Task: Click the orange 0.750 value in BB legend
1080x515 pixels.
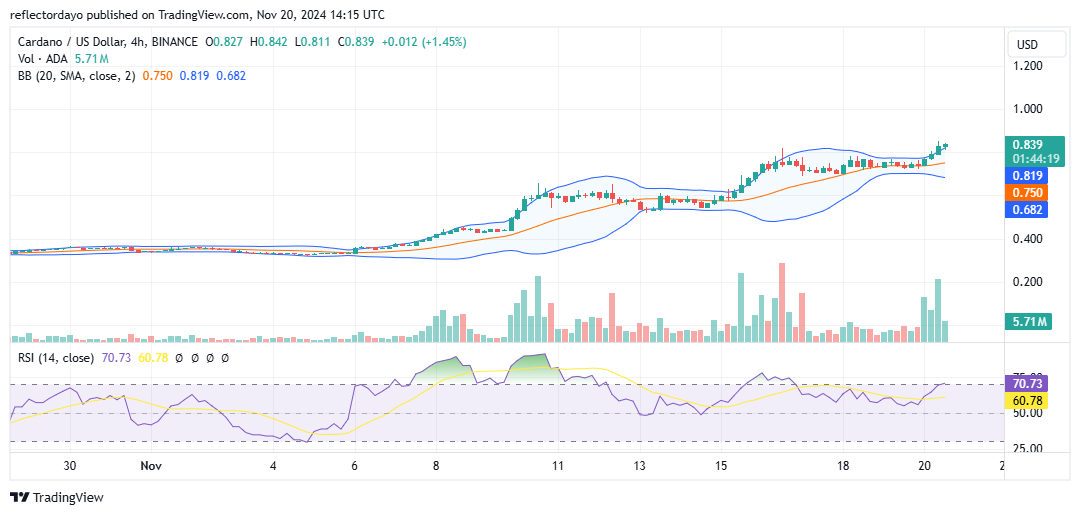Action: [156, 76]
